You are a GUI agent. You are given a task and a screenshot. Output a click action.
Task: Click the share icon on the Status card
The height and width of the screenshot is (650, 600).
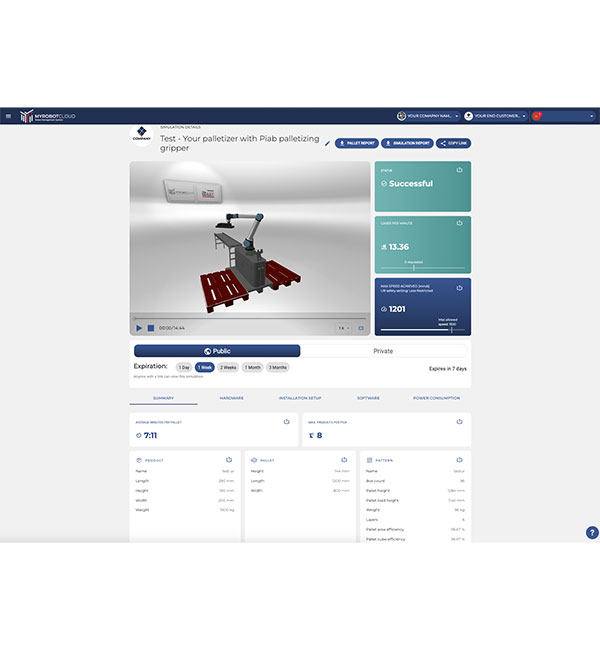(459, 170)
